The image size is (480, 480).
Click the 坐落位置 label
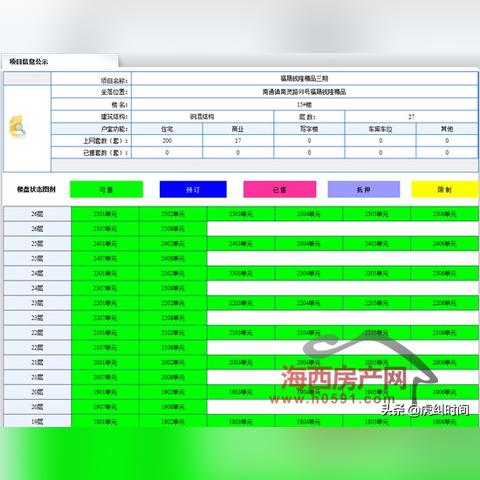coord(114,92)
